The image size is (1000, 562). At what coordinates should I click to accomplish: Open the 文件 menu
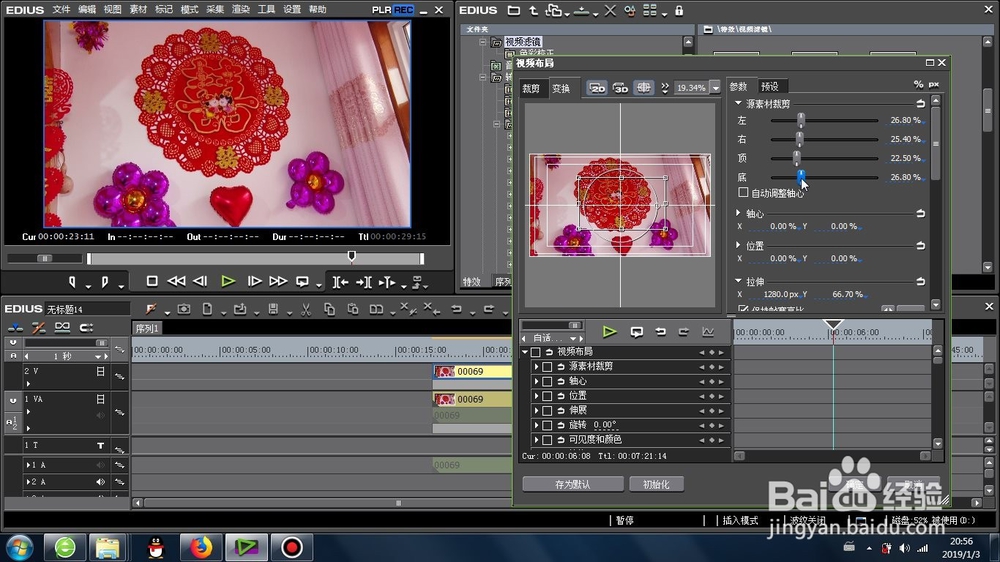pos(61,10)
